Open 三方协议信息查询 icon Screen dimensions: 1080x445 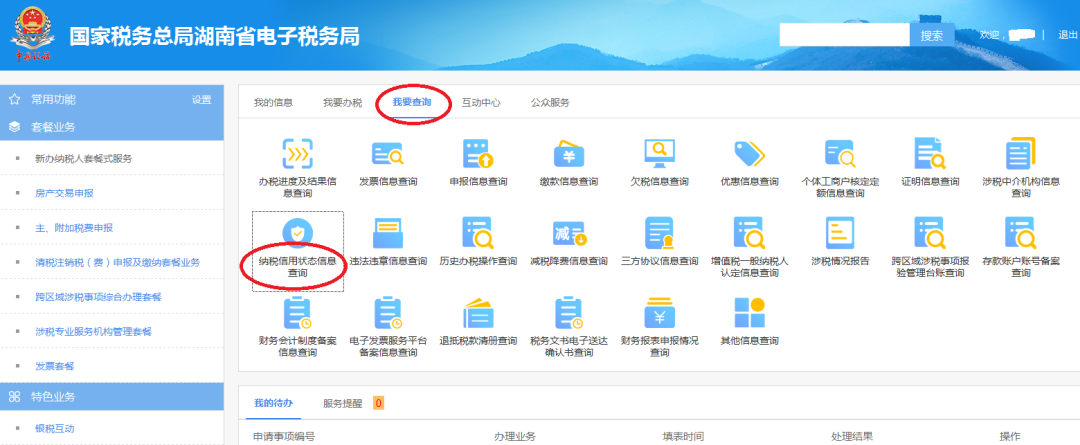point(659,233)
